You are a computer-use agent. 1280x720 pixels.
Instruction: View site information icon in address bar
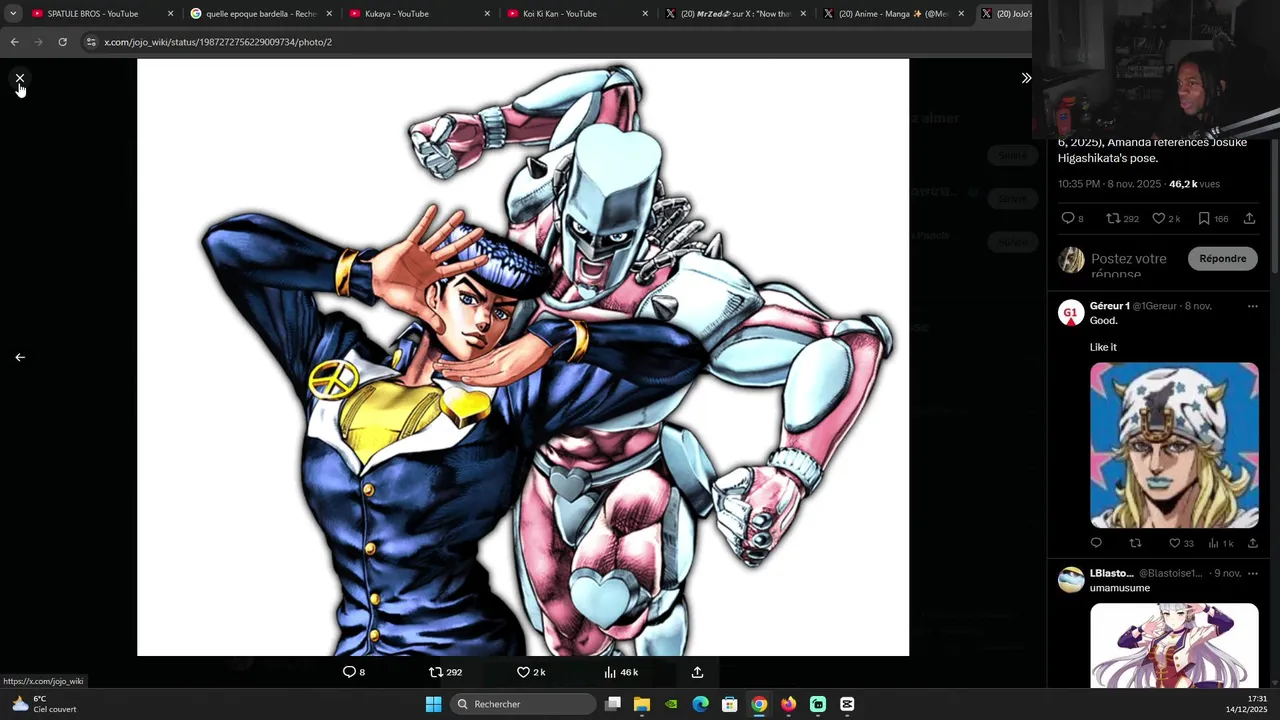(x=91, y=42)
